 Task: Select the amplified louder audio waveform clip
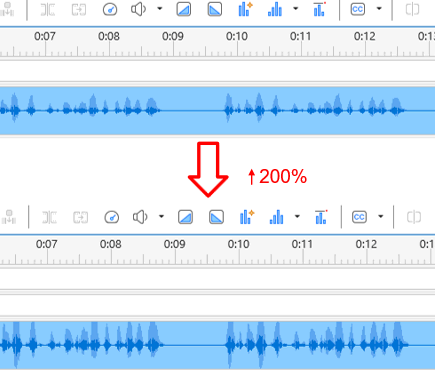tap(217, 345)
